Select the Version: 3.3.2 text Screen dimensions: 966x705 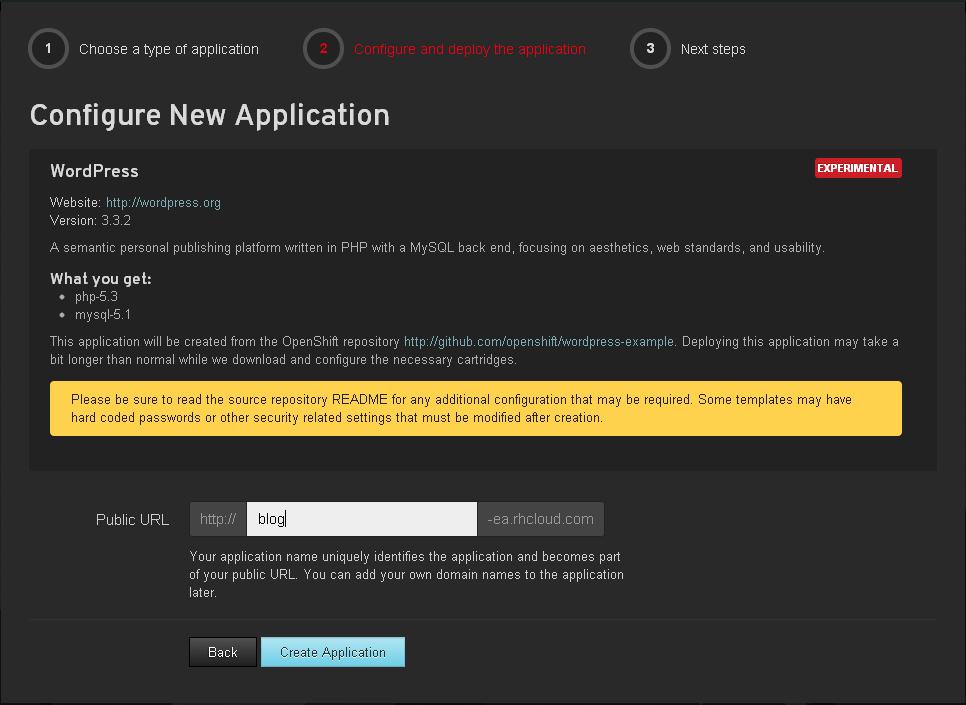(90, 221)
